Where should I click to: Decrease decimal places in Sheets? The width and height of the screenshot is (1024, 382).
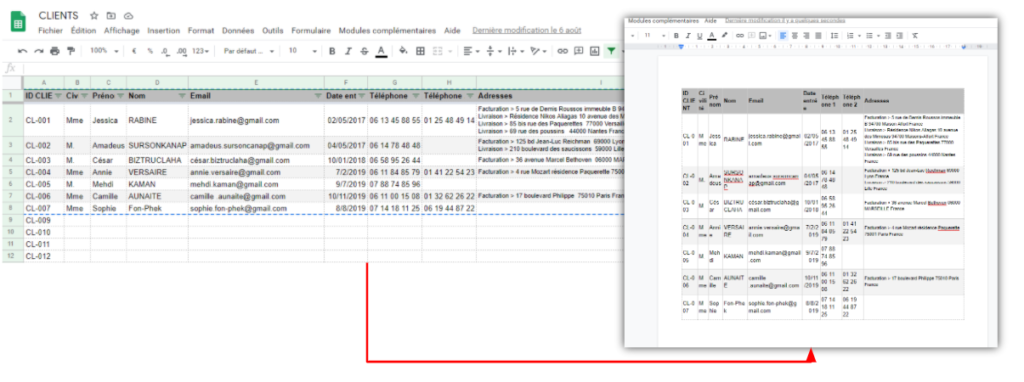pos(165,51)
